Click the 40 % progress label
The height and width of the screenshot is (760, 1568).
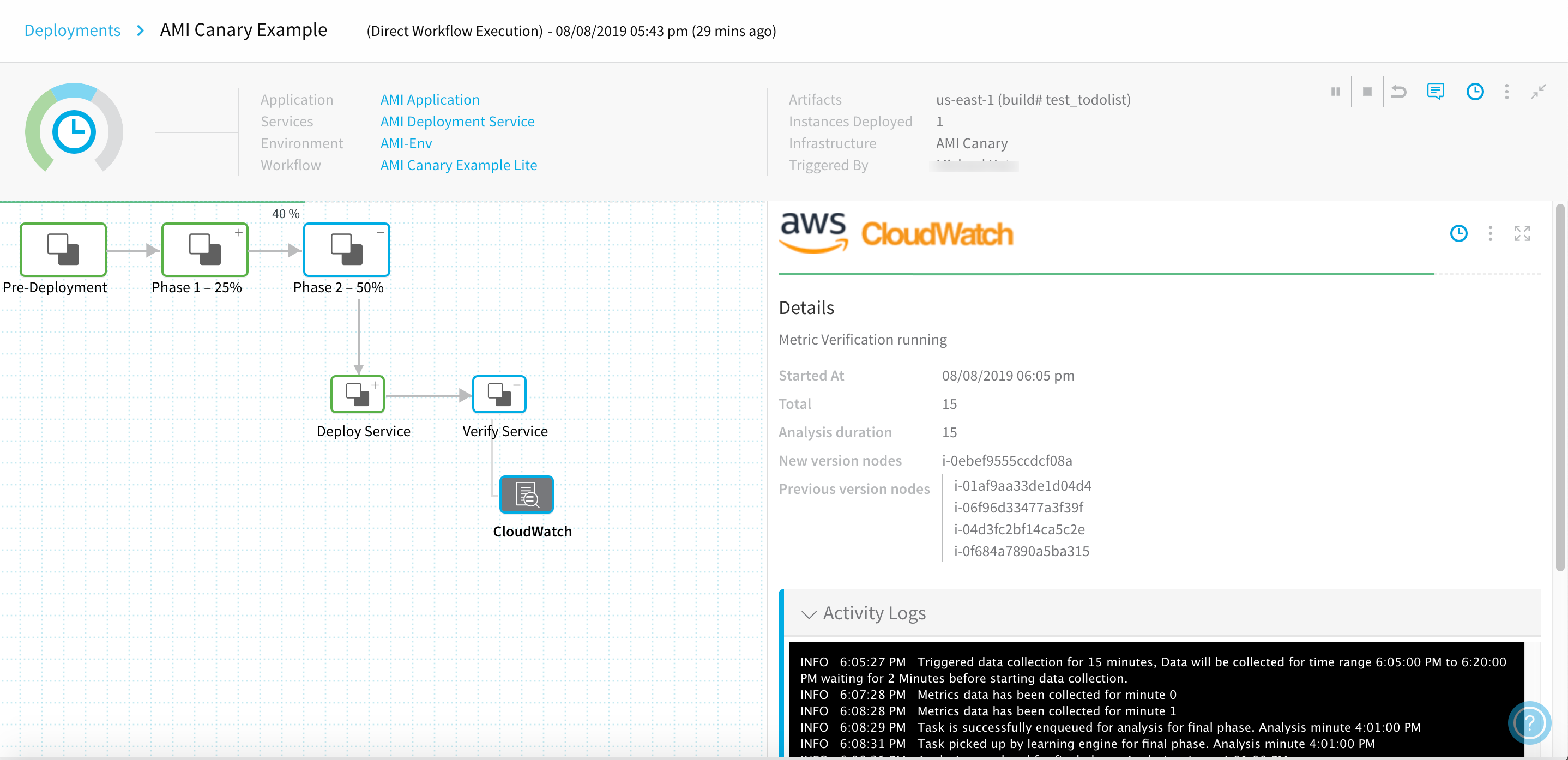coord(286,214)
